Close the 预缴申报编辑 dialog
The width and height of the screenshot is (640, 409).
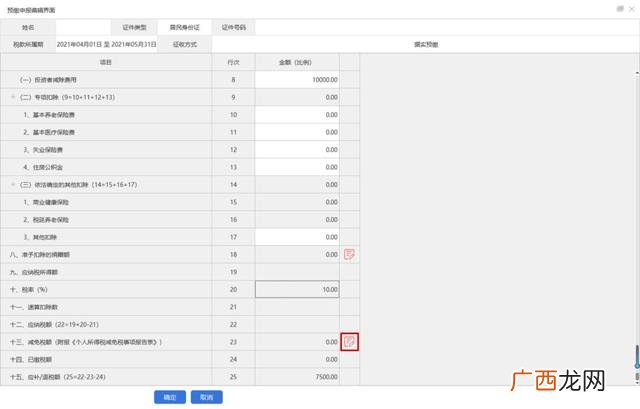coord(631,9)
